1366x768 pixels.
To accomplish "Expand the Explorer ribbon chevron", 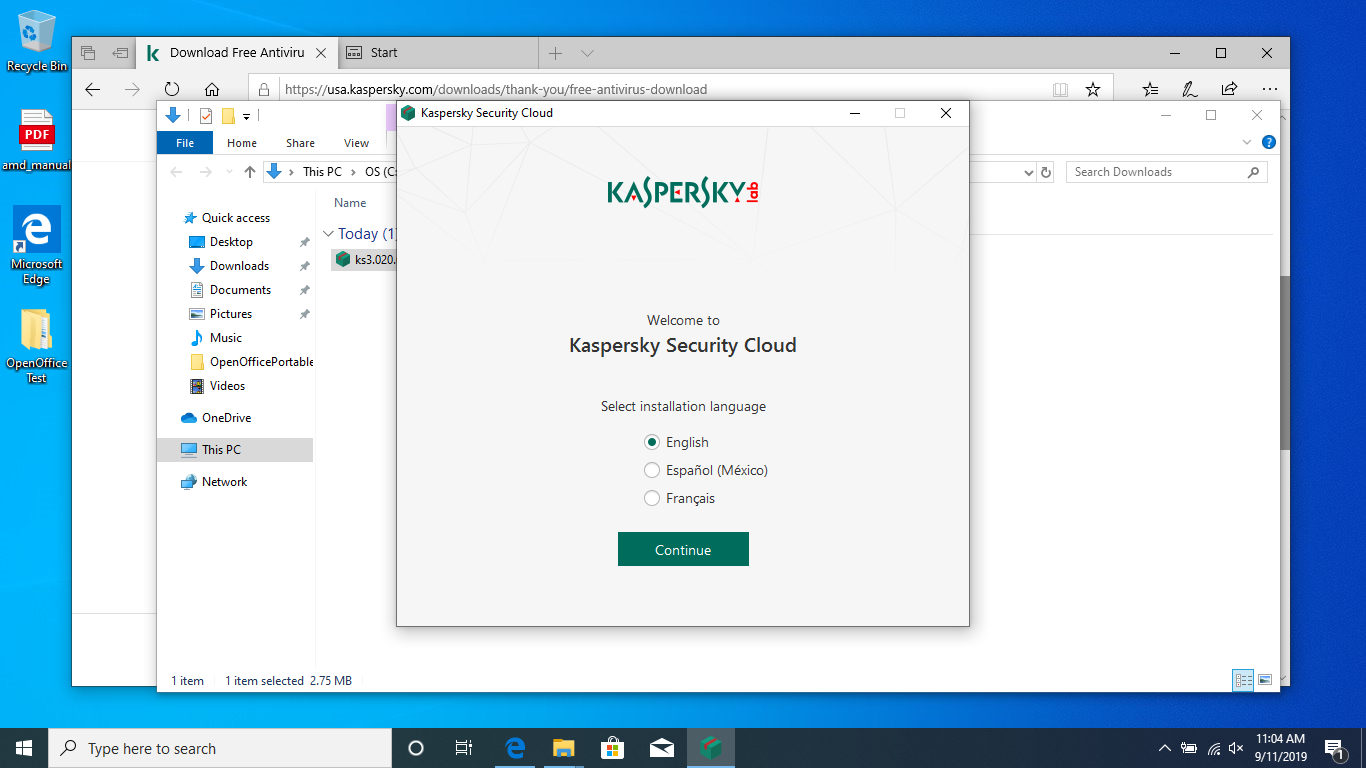I will pyautogui.click(x=1247, y=143).
